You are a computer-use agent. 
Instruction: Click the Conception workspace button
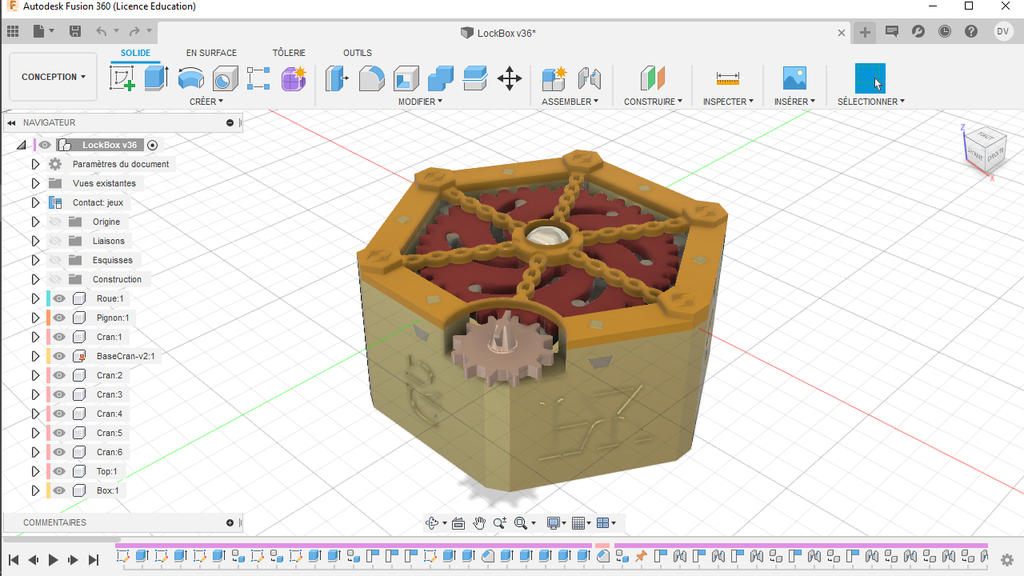coord(52,77)
